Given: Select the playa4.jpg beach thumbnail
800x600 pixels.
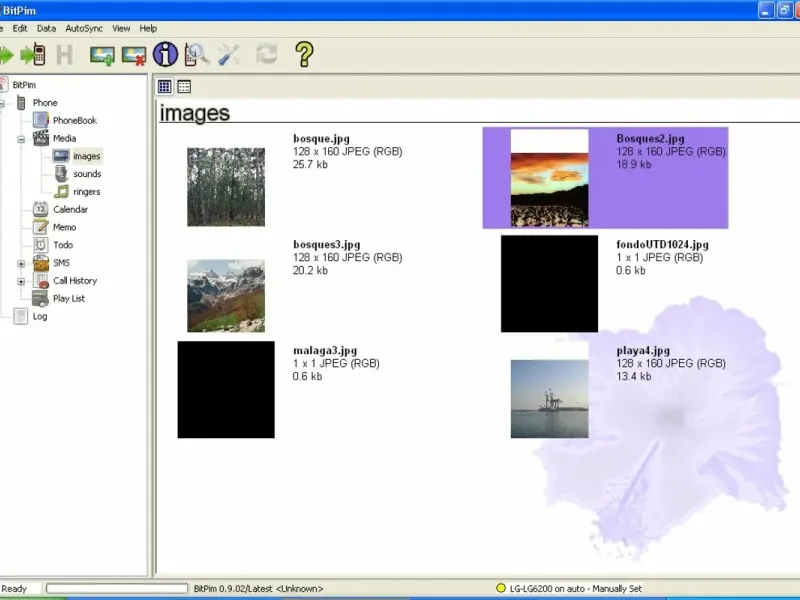Looking at the screenshot, I should pos(549,399).
